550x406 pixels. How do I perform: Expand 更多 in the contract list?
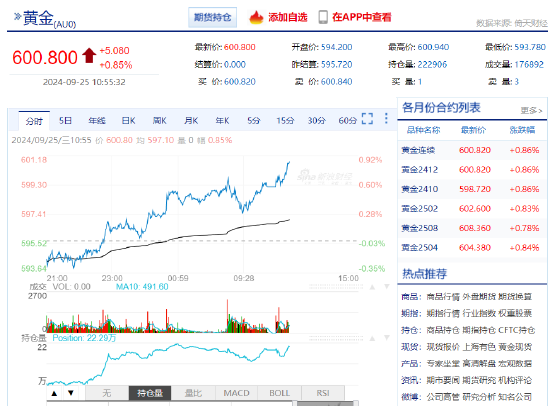pos(531,111)
